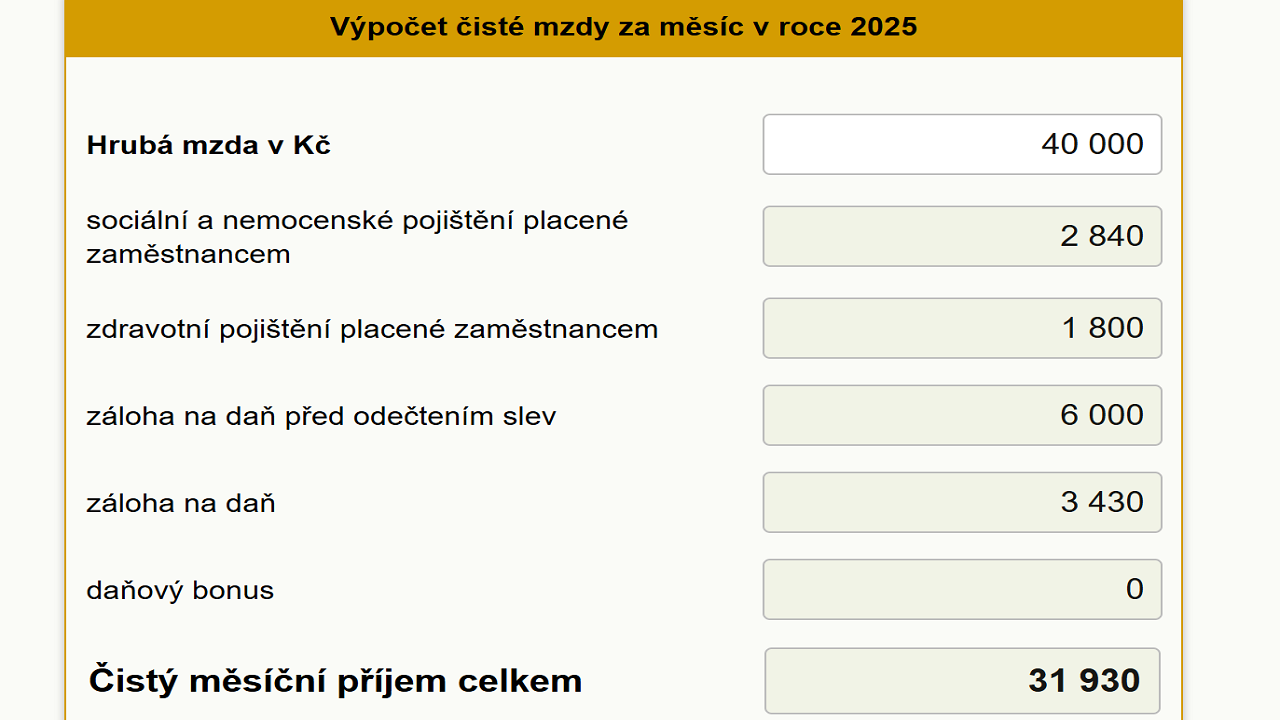The image size is (1280, 720).
Task: Click the zdravotní pojištění placené zaměstnancem label
Action: 371,328
